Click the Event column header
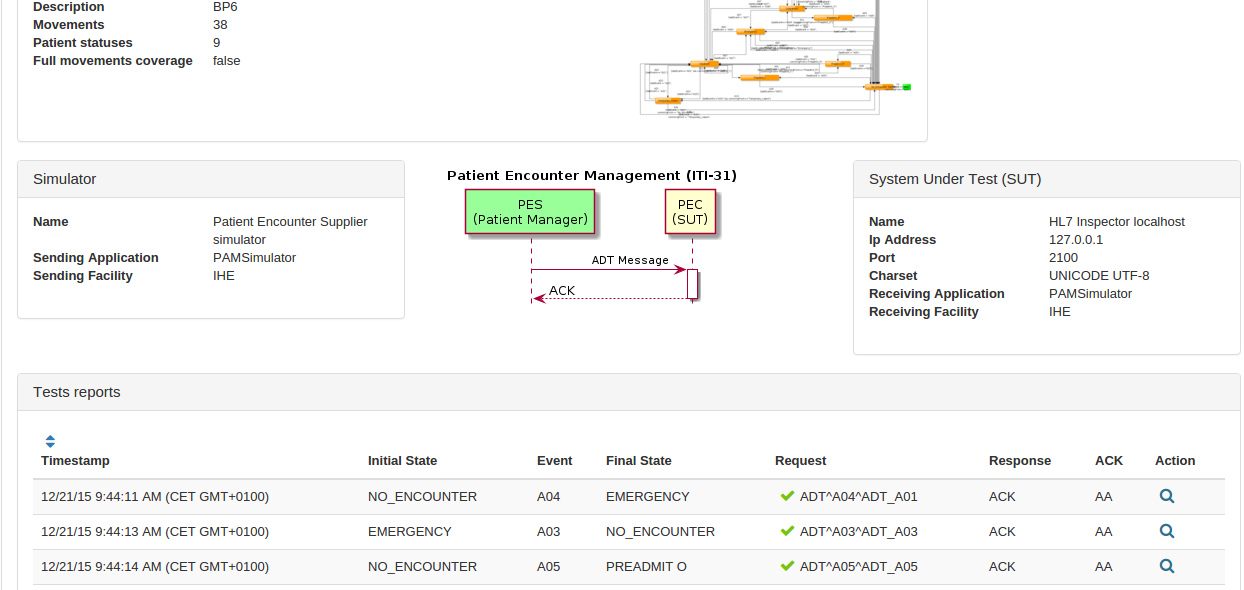This screenshot has height=590, width=1244. (x=554, y=461)
